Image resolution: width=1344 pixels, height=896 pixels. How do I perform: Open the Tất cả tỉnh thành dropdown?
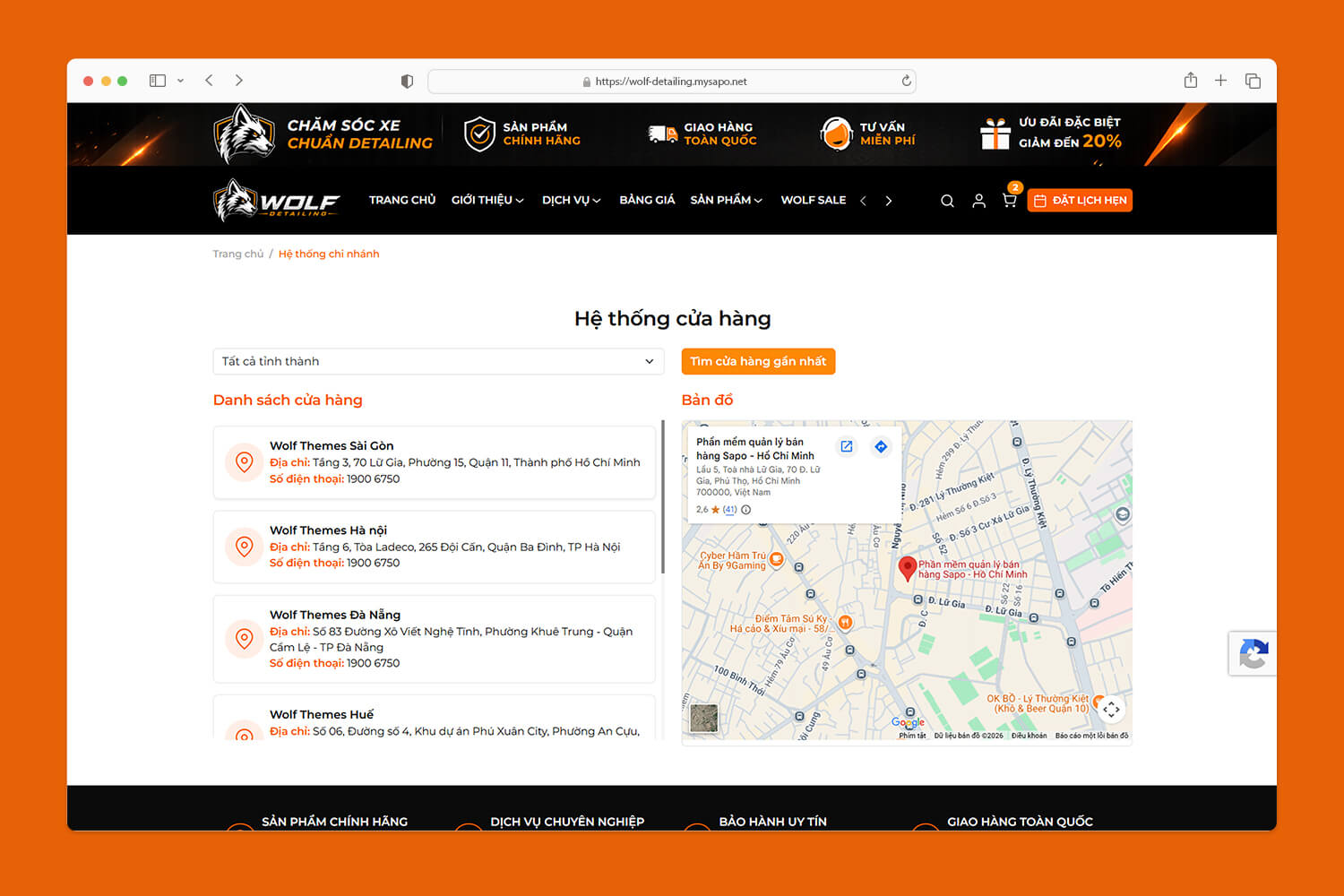[438, 361]
